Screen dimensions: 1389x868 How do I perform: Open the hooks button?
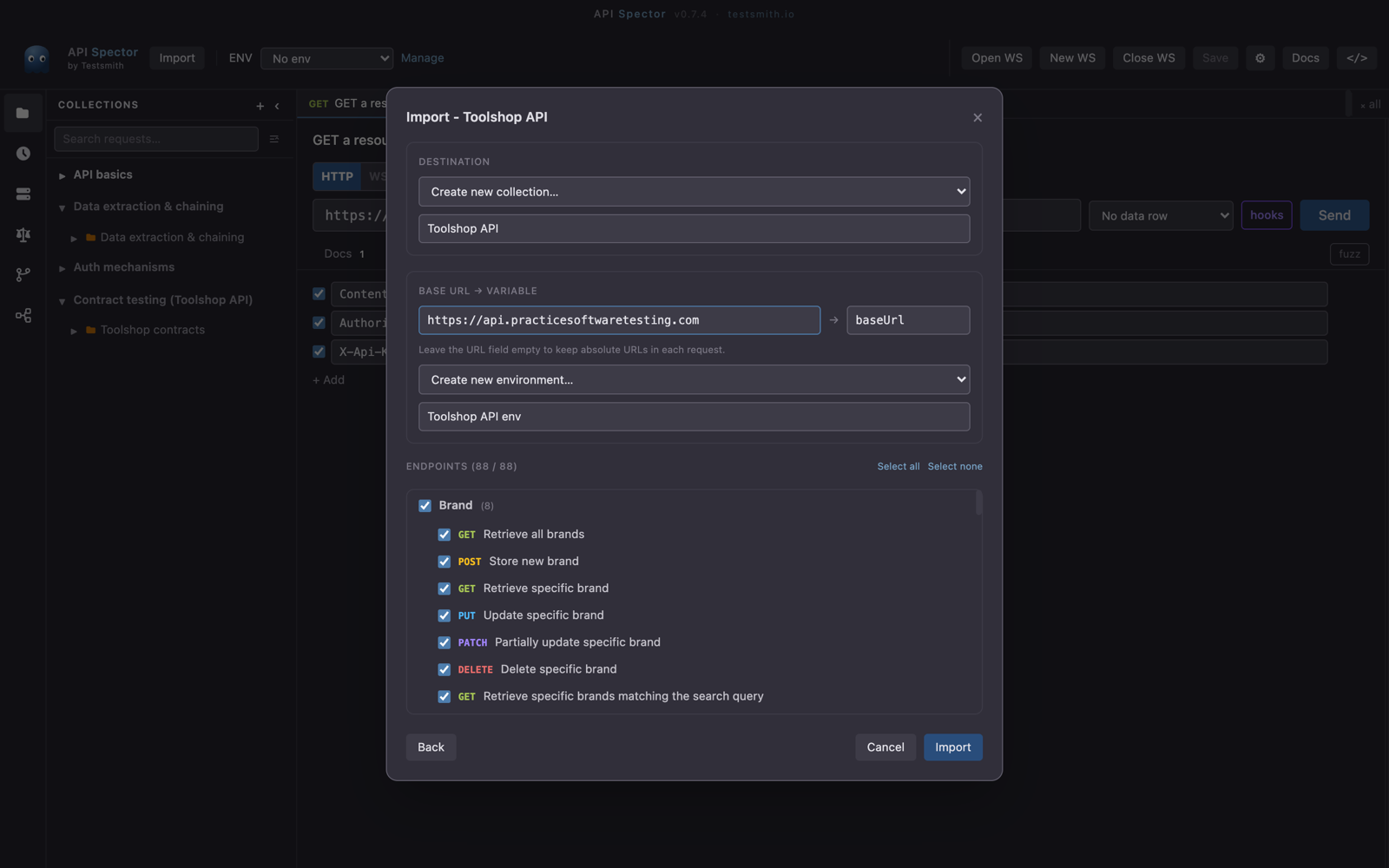click(x=1267, y=215)
